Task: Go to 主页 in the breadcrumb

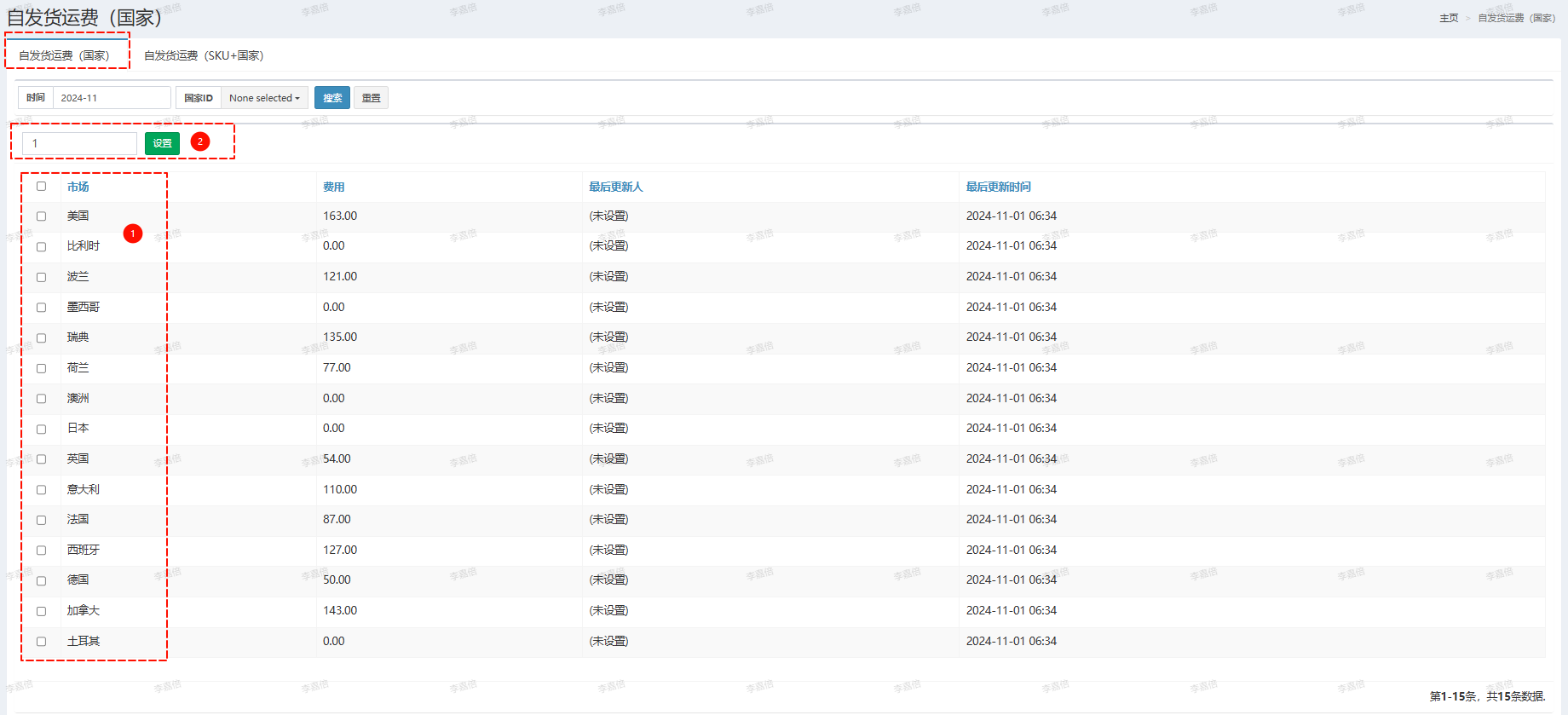Action: pos(1449,18)
